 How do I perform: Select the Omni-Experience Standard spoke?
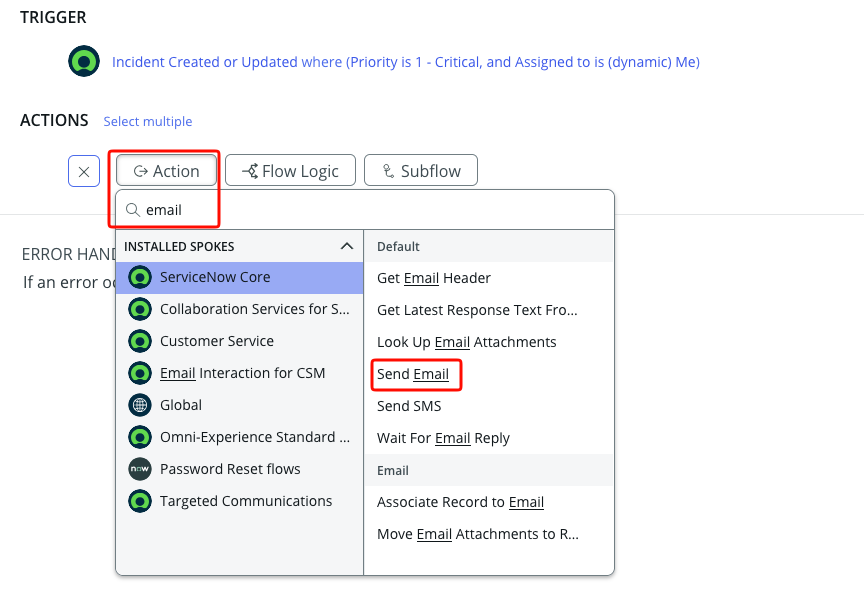click(x=255, y=437)
